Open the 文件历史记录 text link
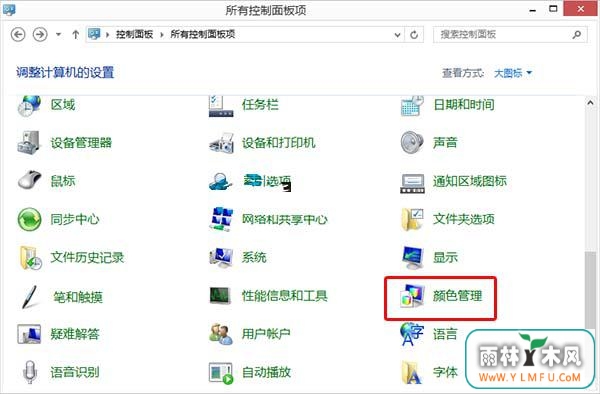 [87, 257]
